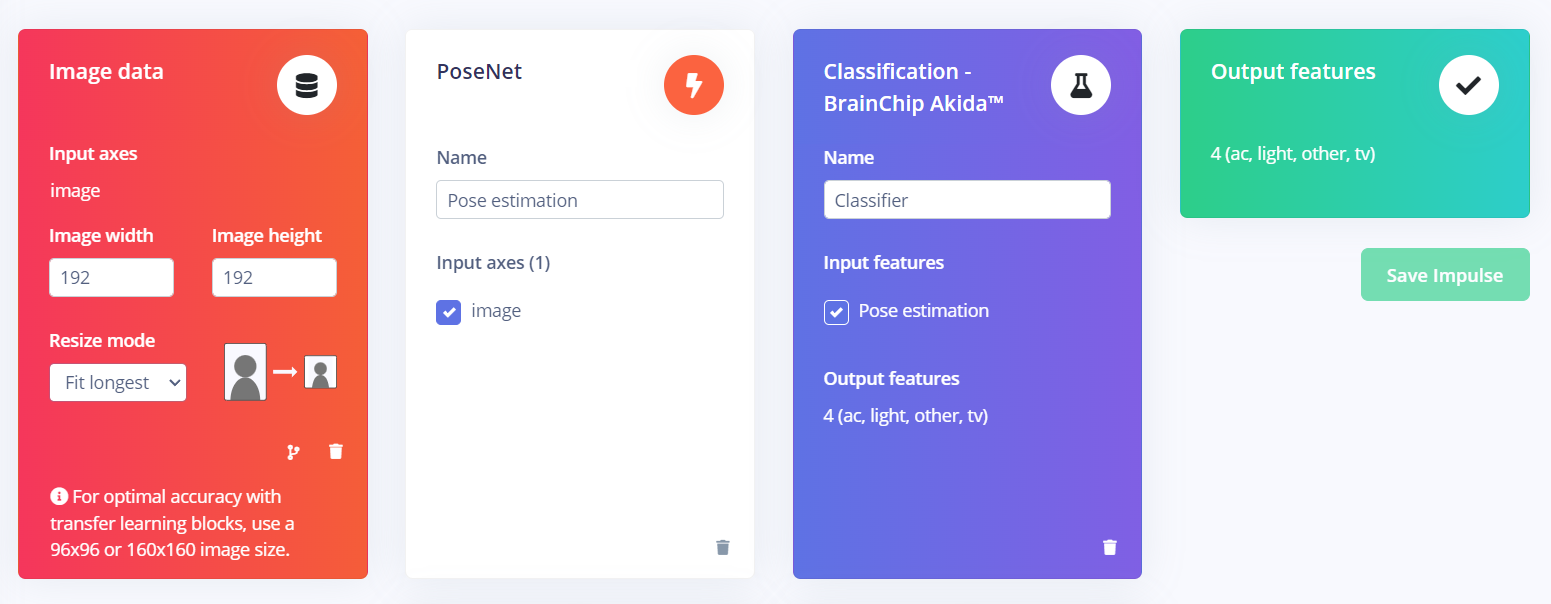Remove the Classification block via trash icon
This screenshot has height=604, width=1551.
(x=1110, y=547)
